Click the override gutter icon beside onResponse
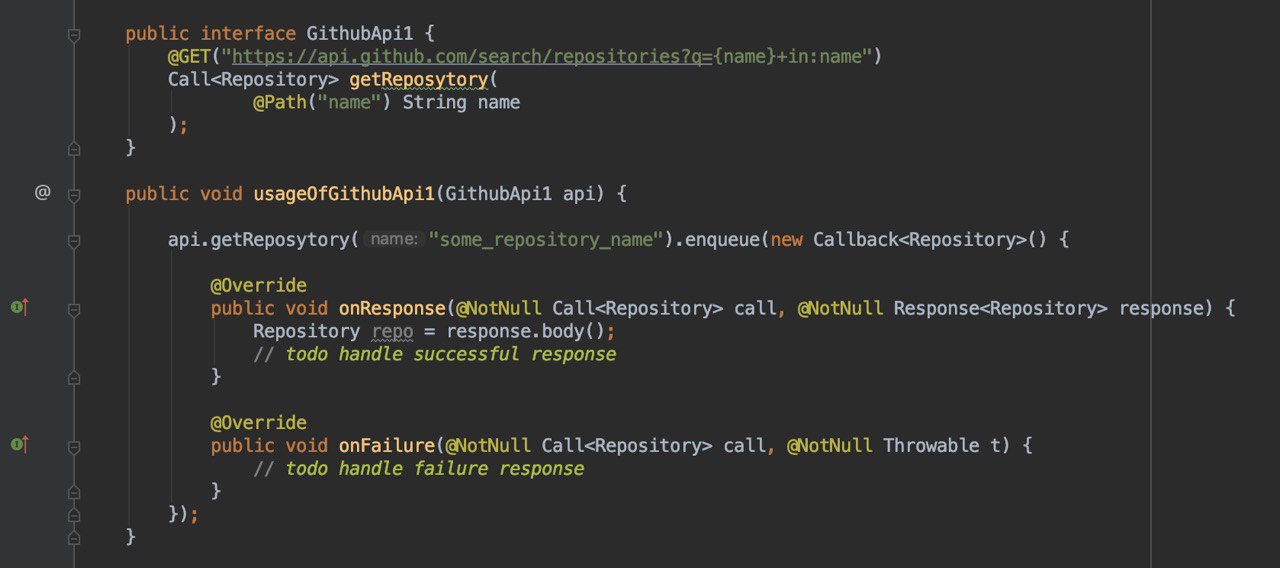 (x=20, y=308)
